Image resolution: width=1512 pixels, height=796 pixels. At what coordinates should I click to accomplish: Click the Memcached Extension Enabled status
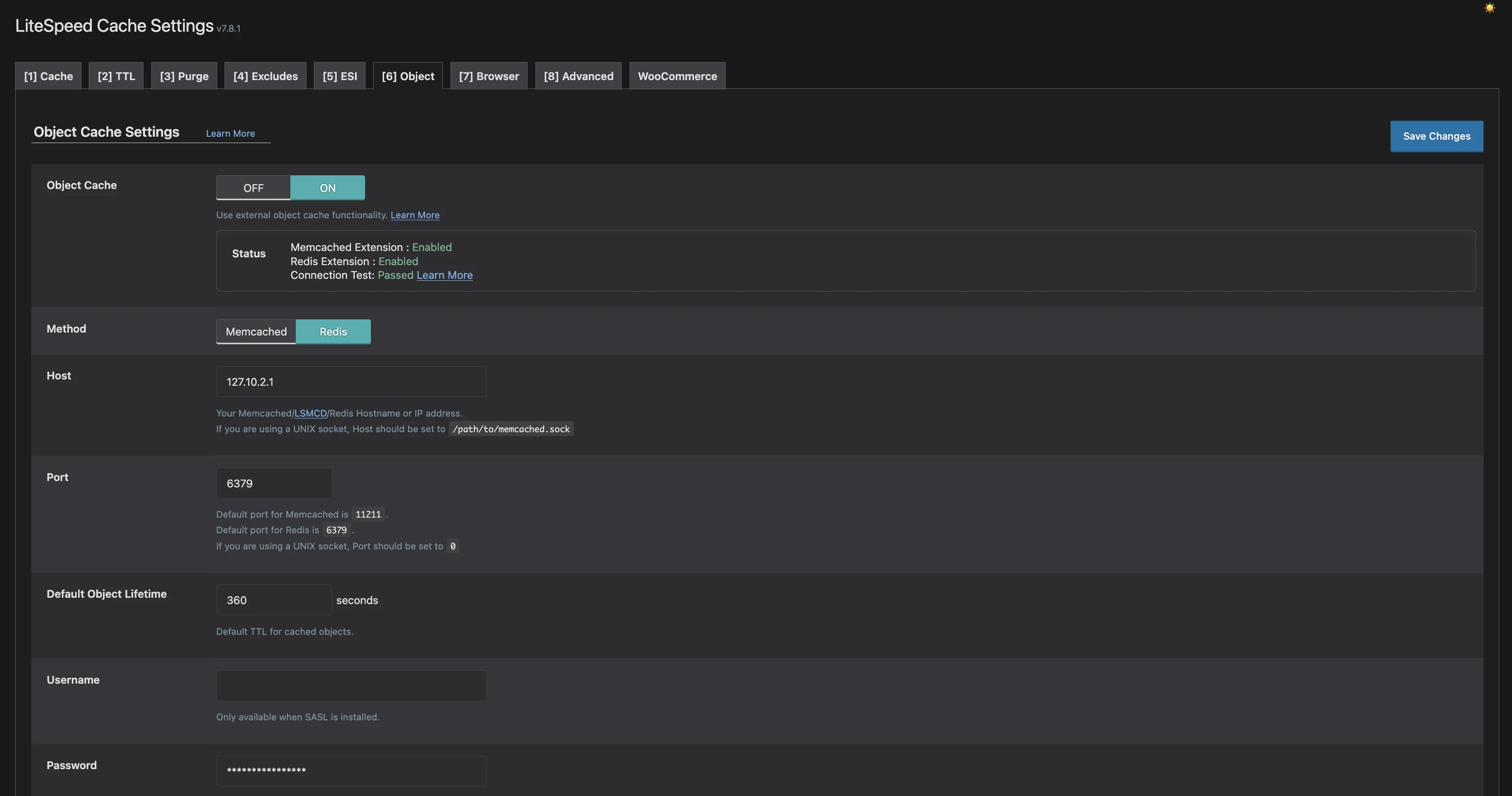(x=431, y=247)
